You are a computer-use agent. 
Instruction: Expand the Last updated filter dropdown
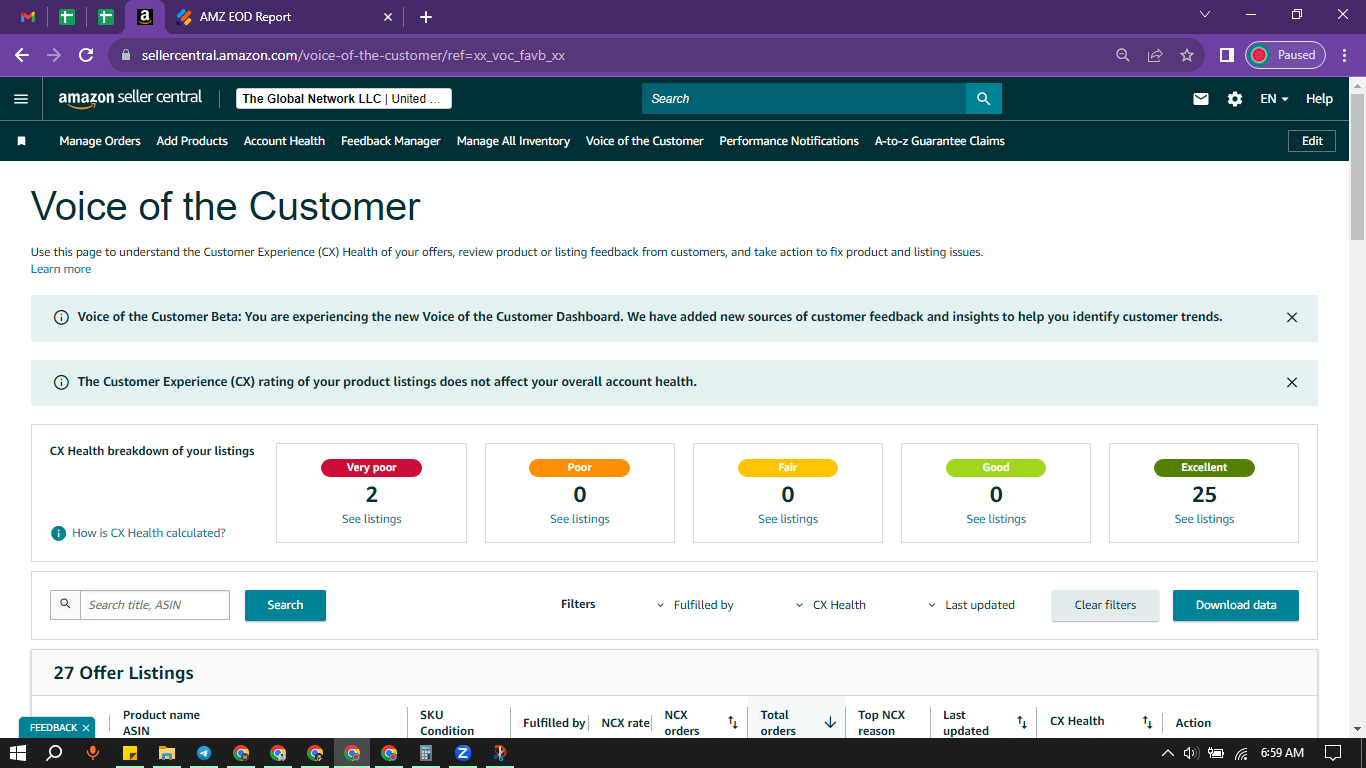tap(971, 605)
